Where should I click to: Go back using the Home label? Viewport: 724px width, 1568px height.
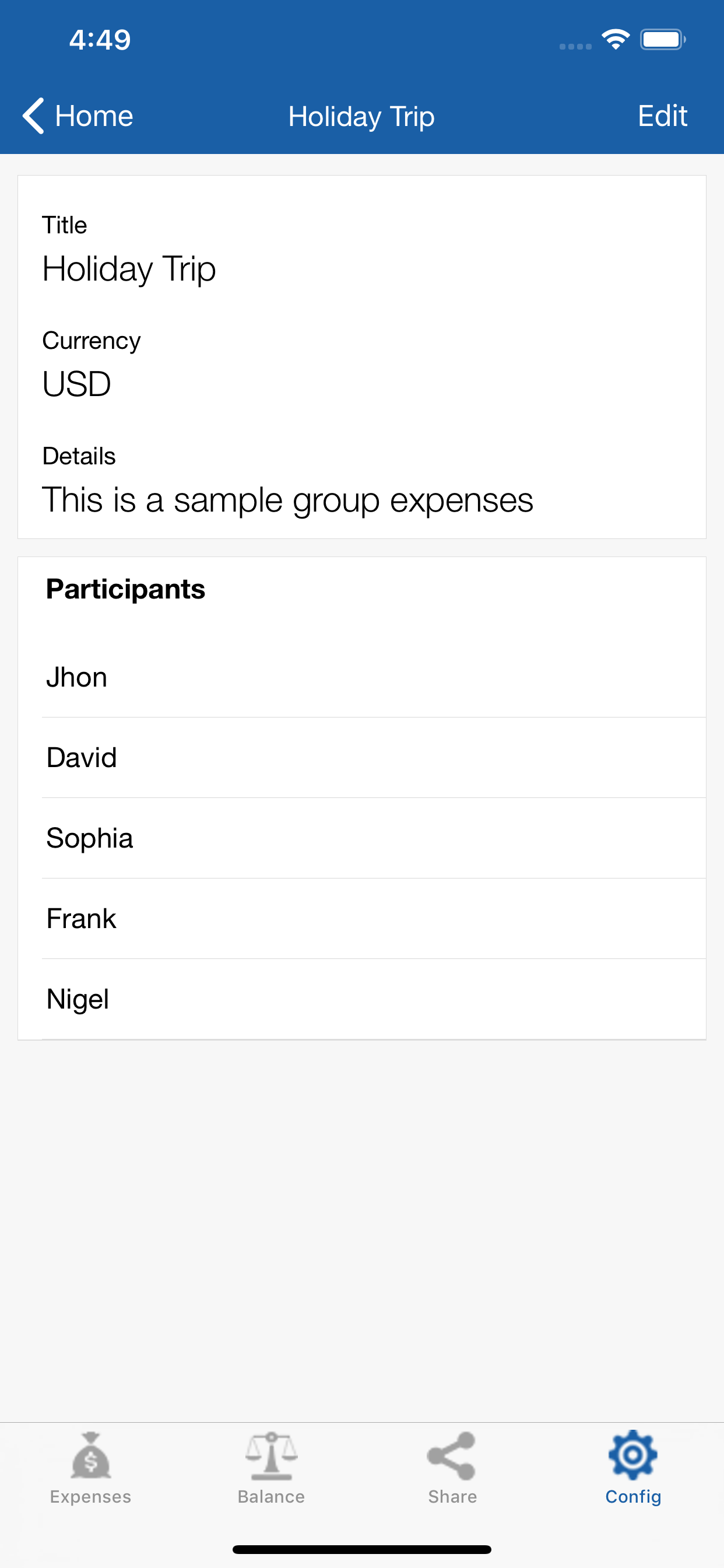pos(94,116)
